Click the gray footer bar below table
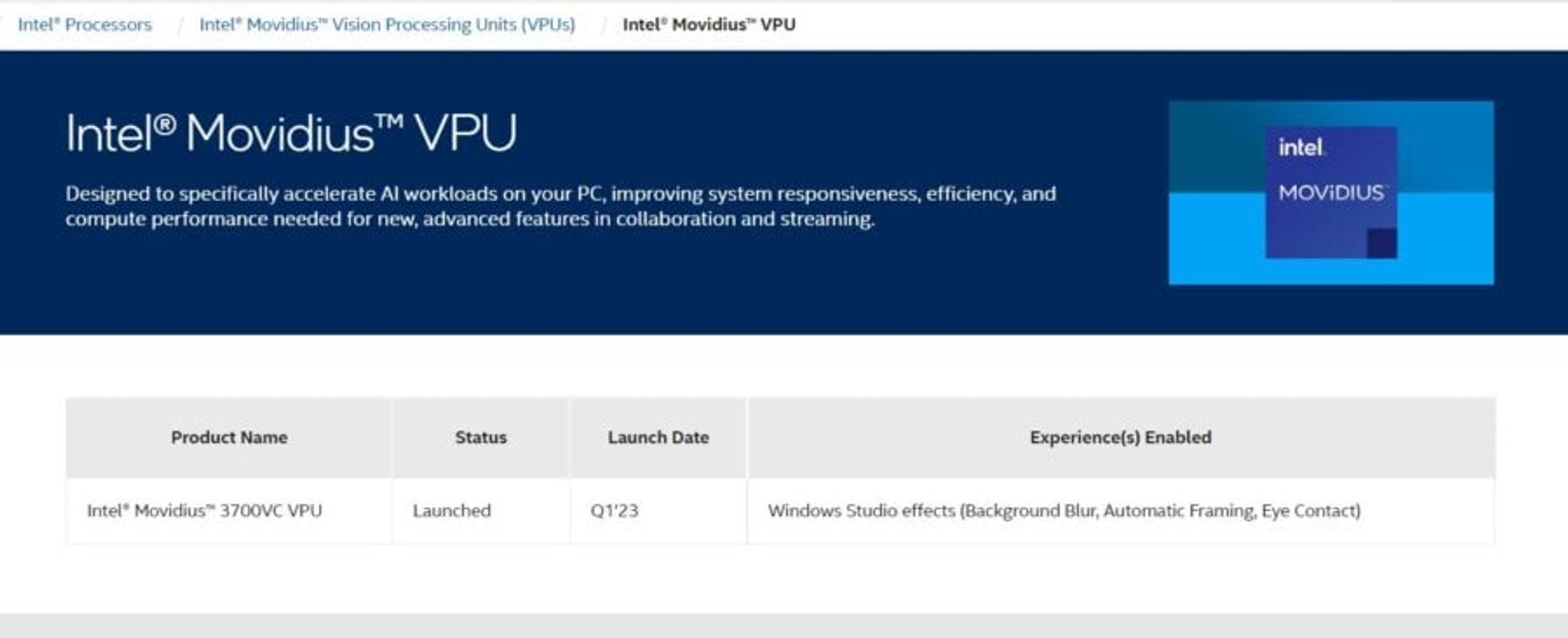The height and width of the screenshot is (638, 1568). (784, 626)
